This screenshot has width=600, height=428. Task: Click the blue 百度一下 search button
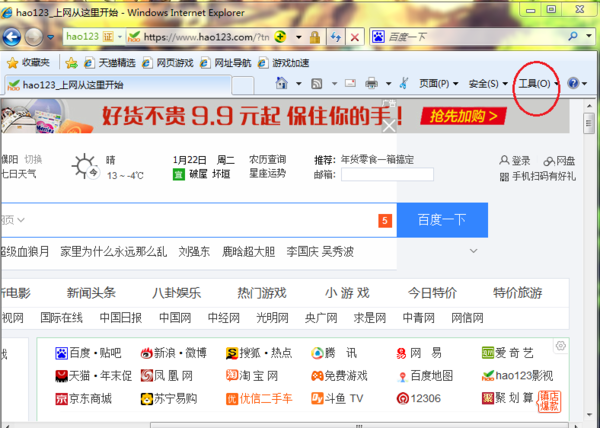coord(443,219)
